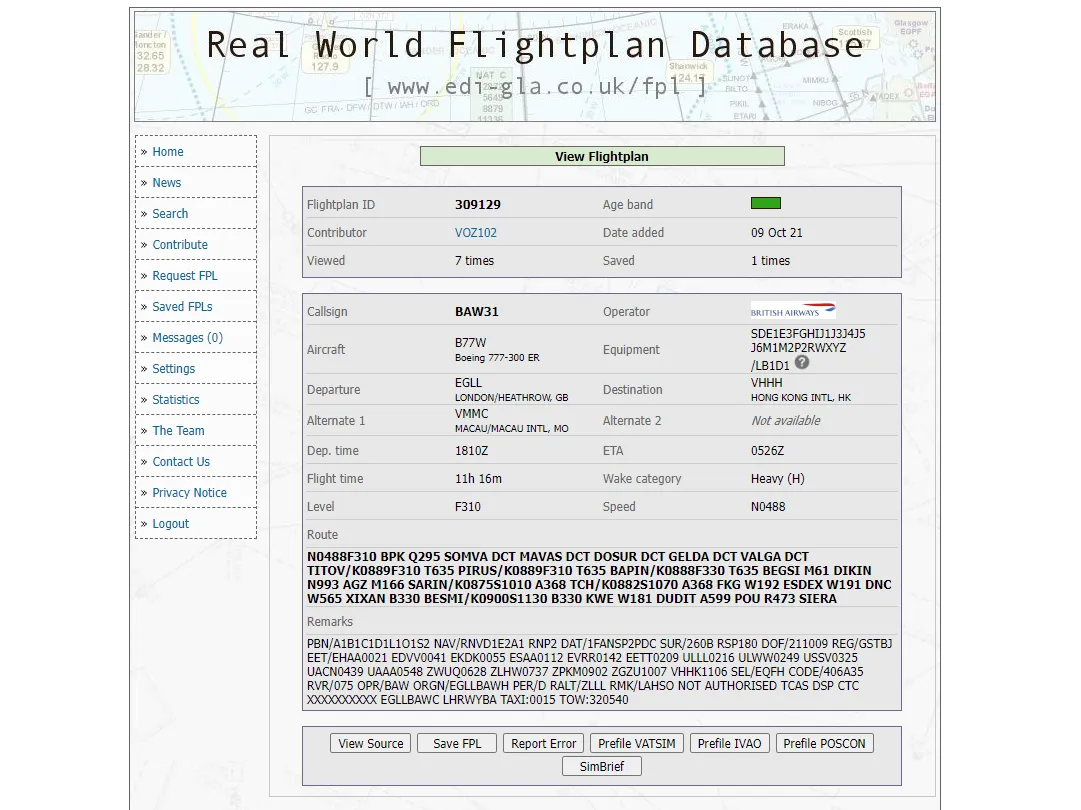Open the Search page from sidebar
The image size is (1081, 810).
[170, 214]
